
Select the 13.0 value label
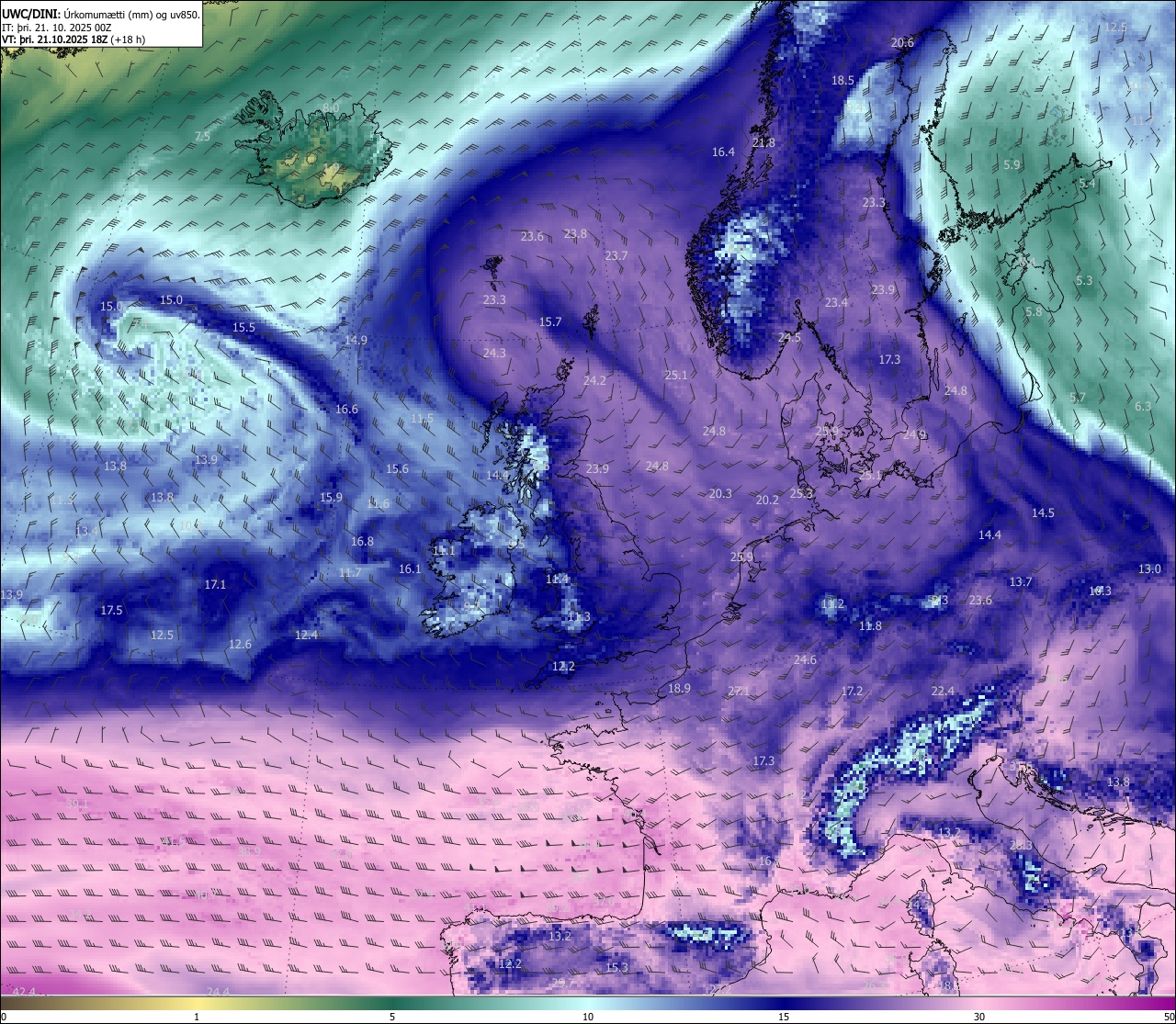(1149, 568)
